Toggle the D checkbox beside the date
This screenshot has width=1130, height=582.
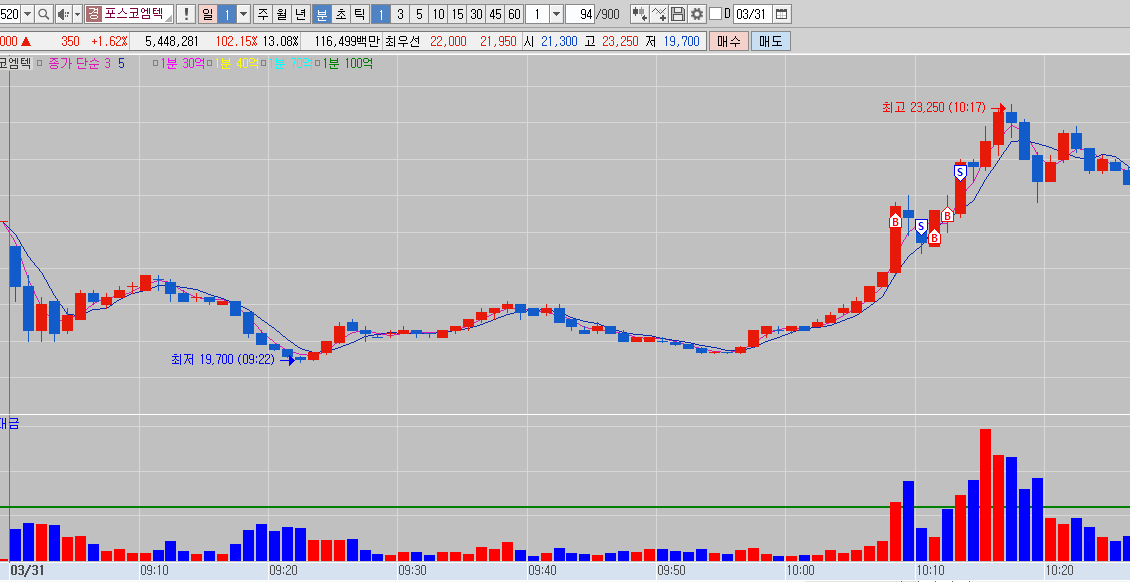(x=715, y=14)
